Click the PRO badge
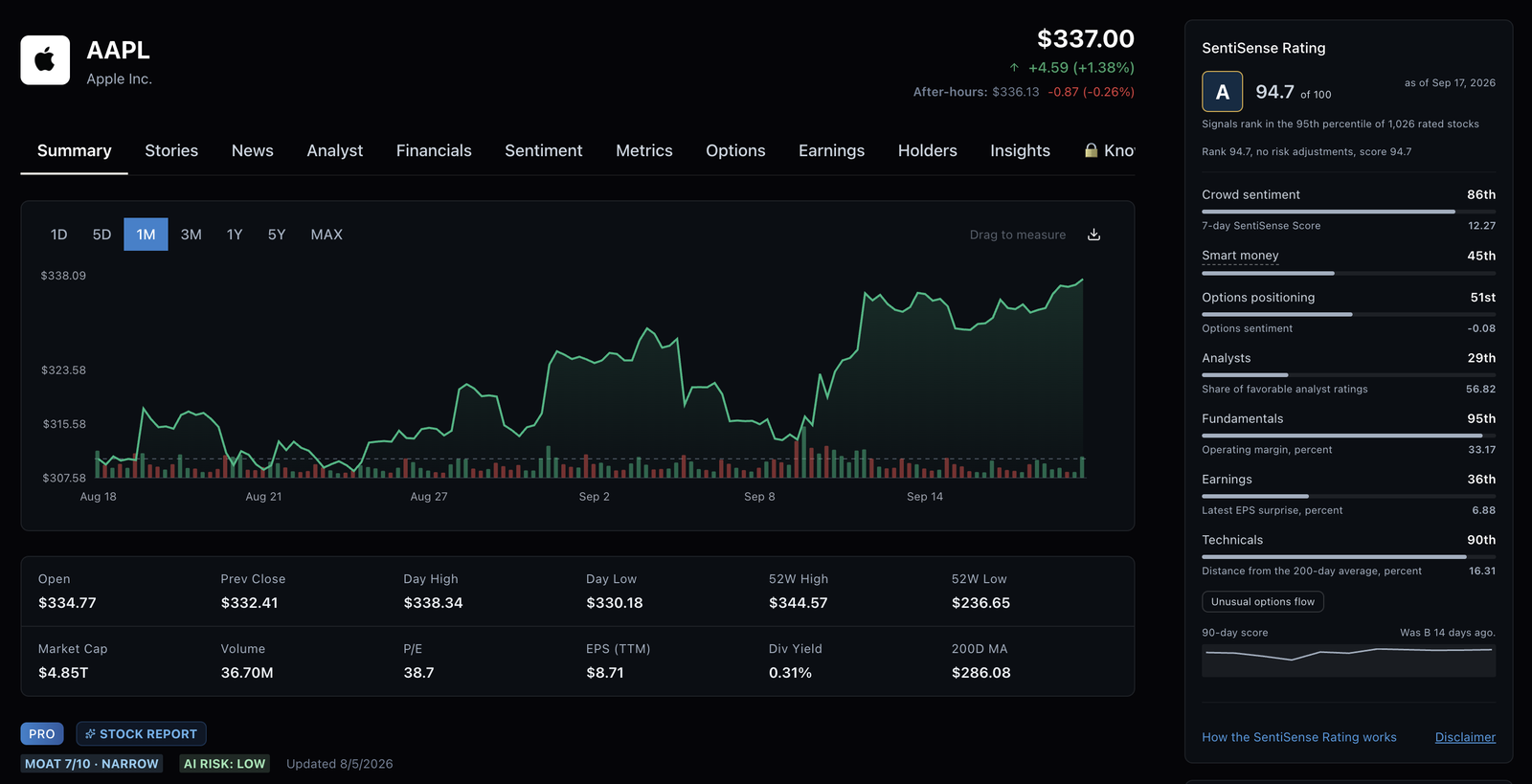 point(42,734)
